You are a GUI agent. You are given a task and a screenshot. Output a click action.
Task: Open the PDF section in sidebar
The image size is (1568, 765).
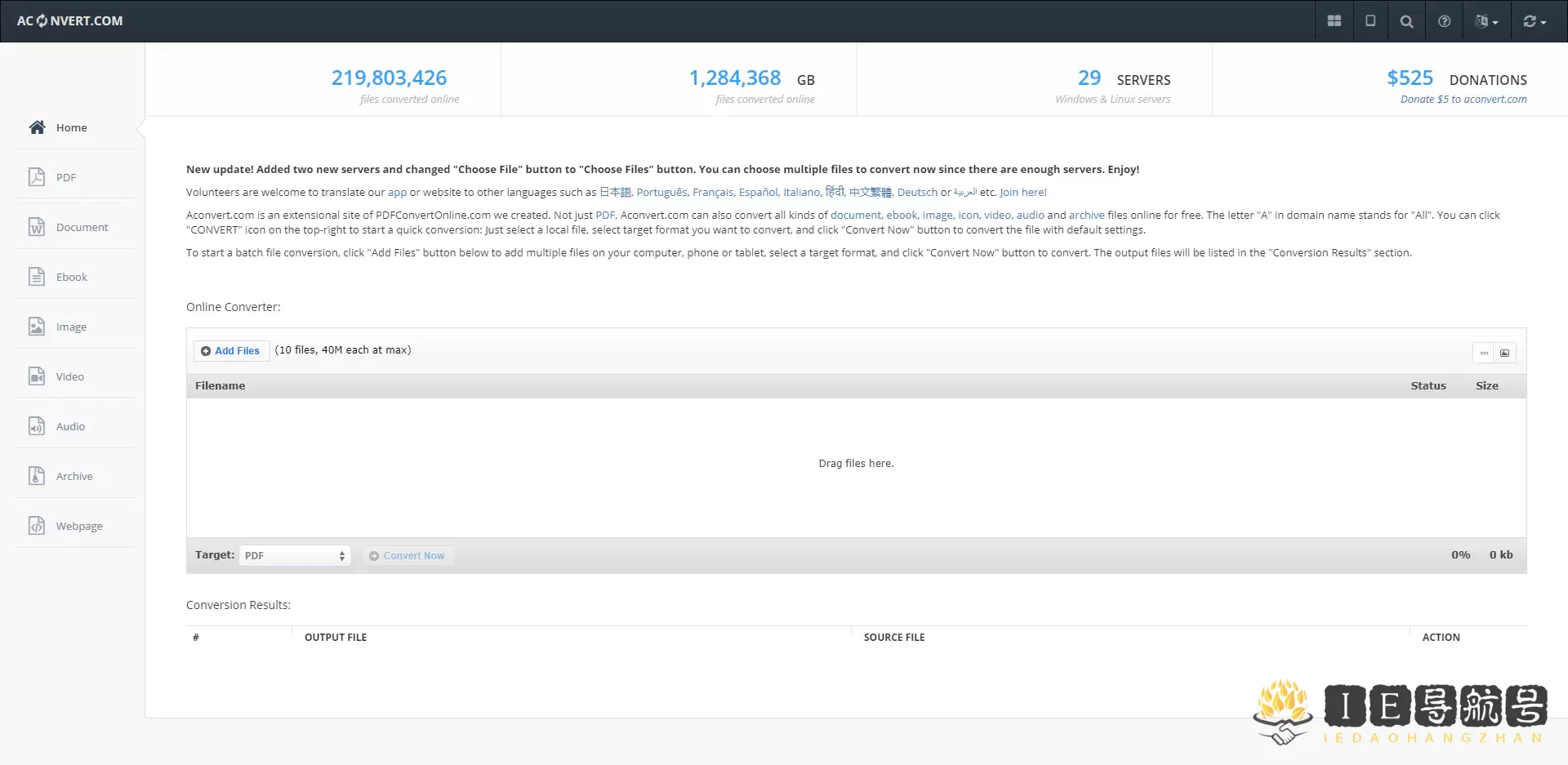pyautogui.click(x=66, y=177)
